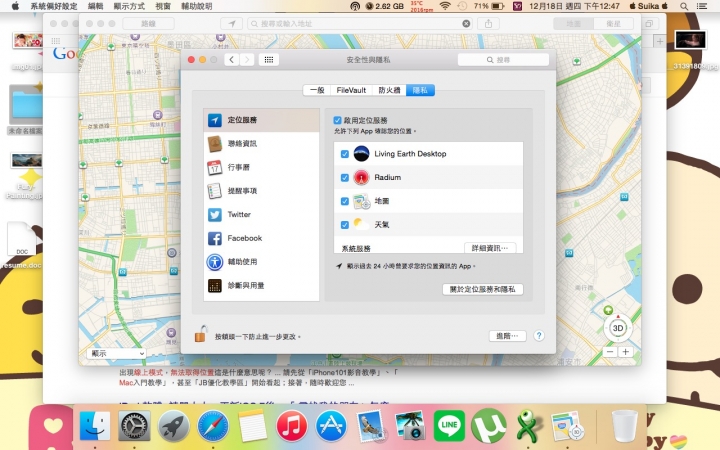Toggle 3D view in Maps
720x450 pixels.
(618, 328)
